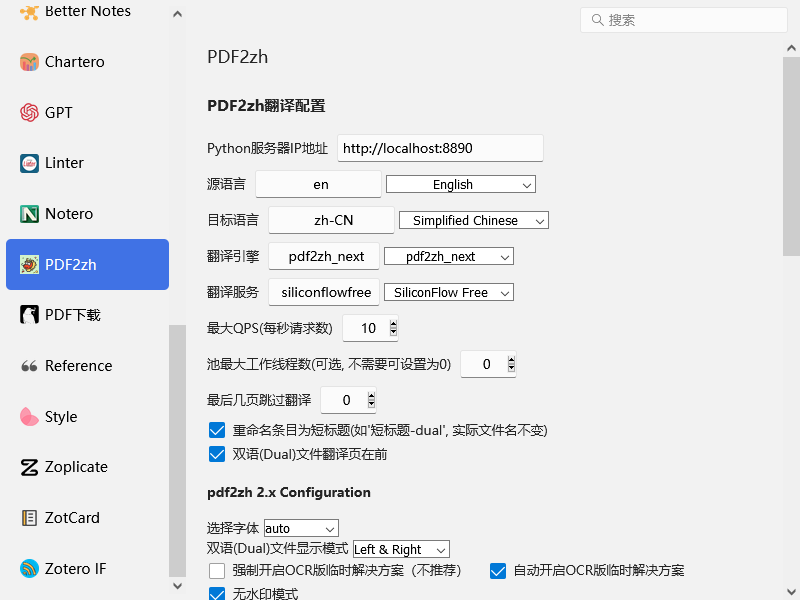Decrease the skip last pages value

point(371,404)
